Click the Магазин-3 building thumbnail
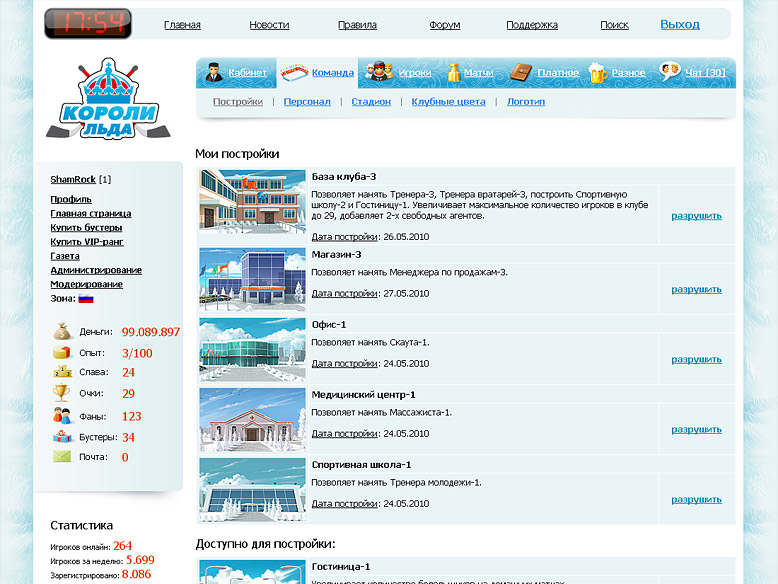 tap(252, 280)
